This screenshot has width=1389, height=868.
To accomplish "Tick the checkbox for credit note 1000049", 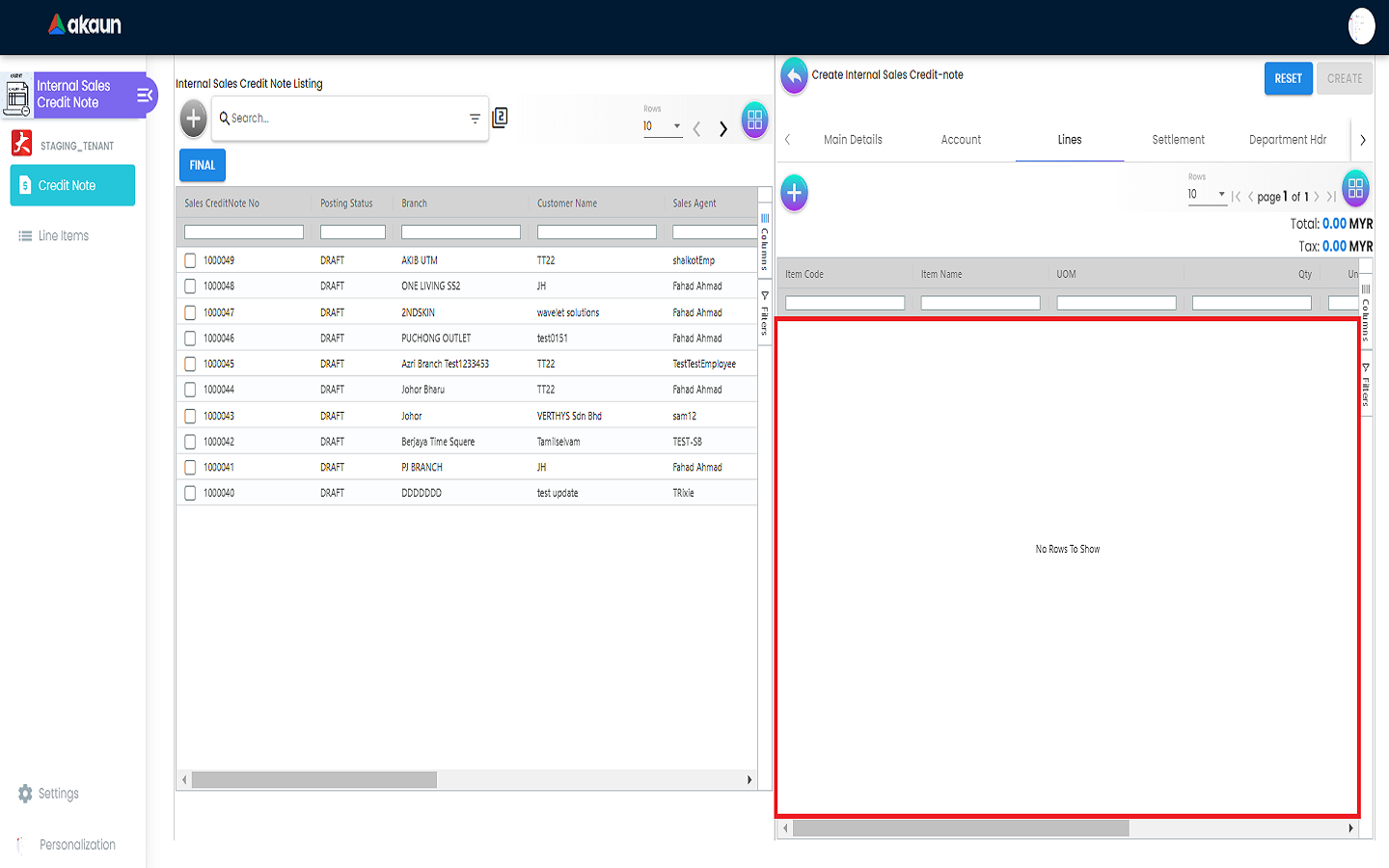I will pyautogui.click(x=190, y=260).
